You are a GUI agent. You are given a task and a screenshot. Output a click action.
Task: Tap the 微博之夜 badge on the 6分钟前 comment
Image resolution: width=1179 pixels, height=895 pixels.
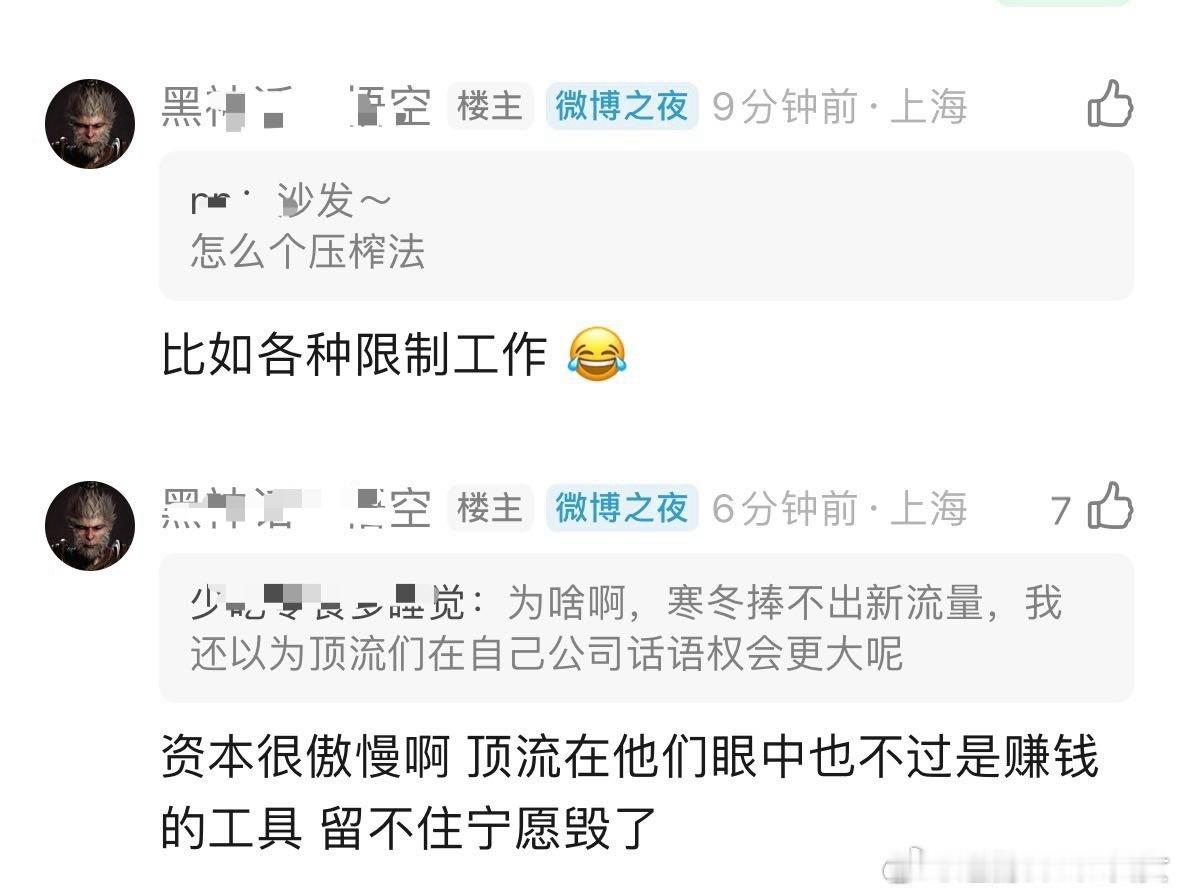[622, 508]
